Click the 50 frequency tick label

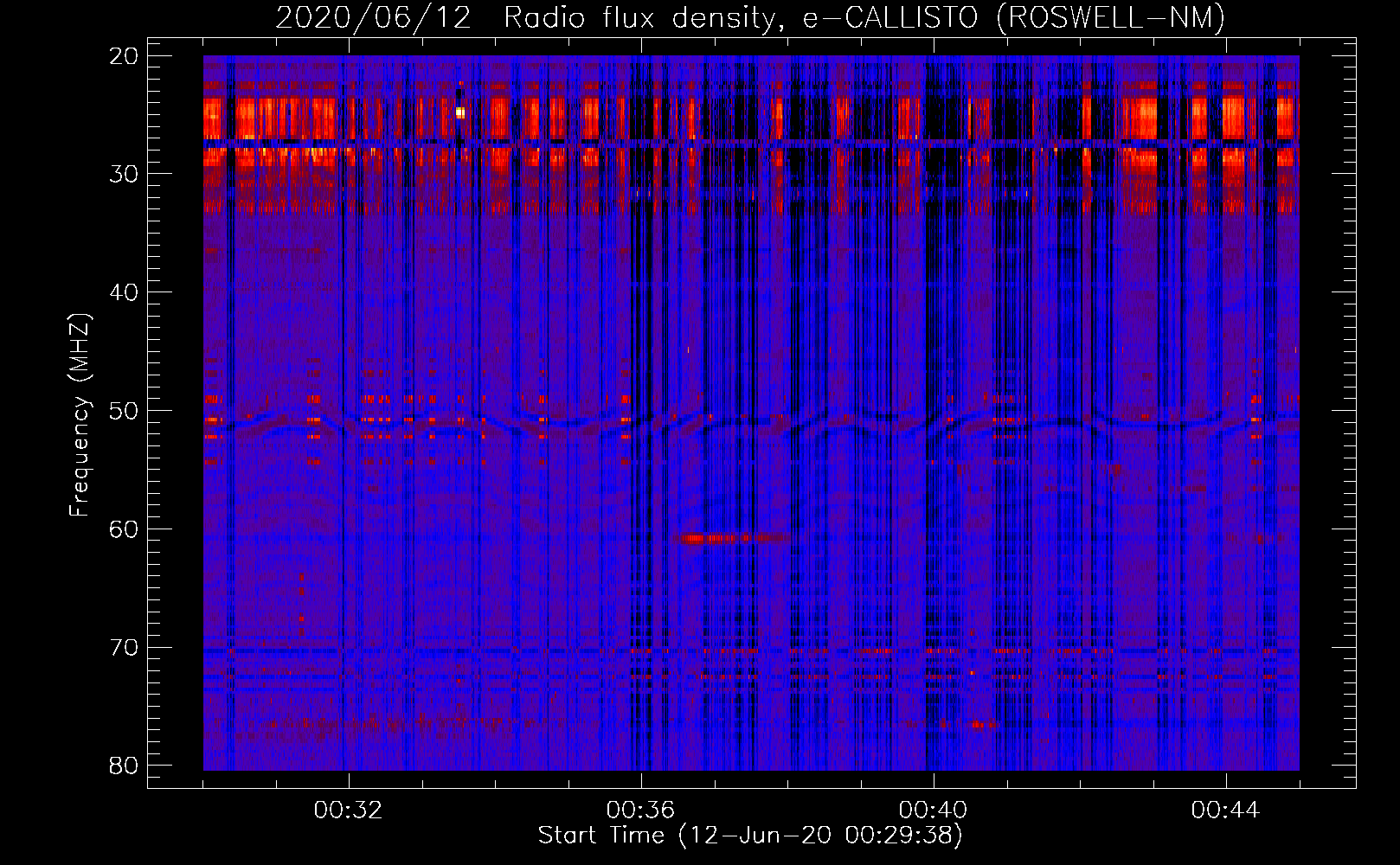coord(124,411)
